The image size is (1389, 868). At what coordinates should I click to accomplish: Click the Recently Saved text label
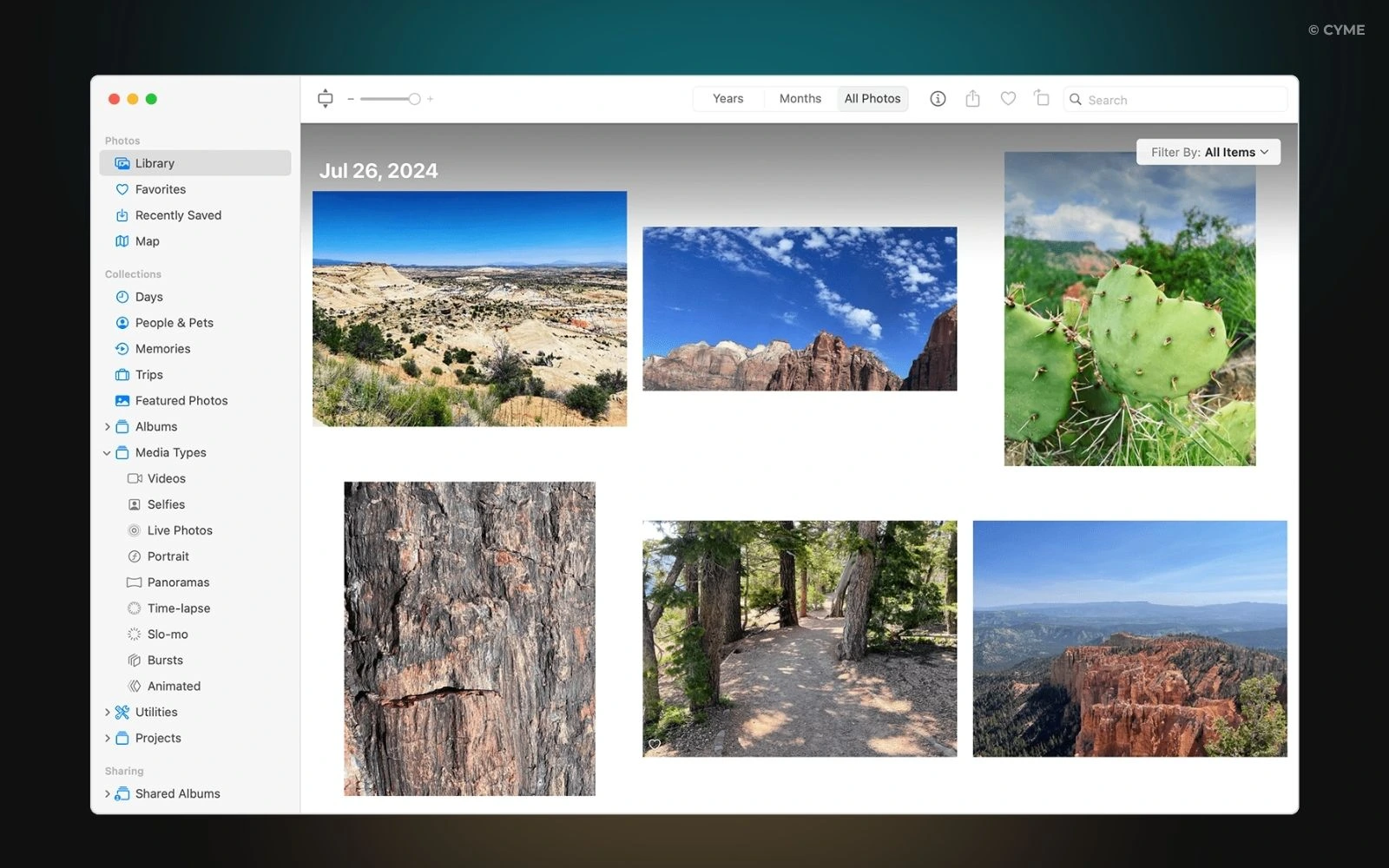pos(178,215)
